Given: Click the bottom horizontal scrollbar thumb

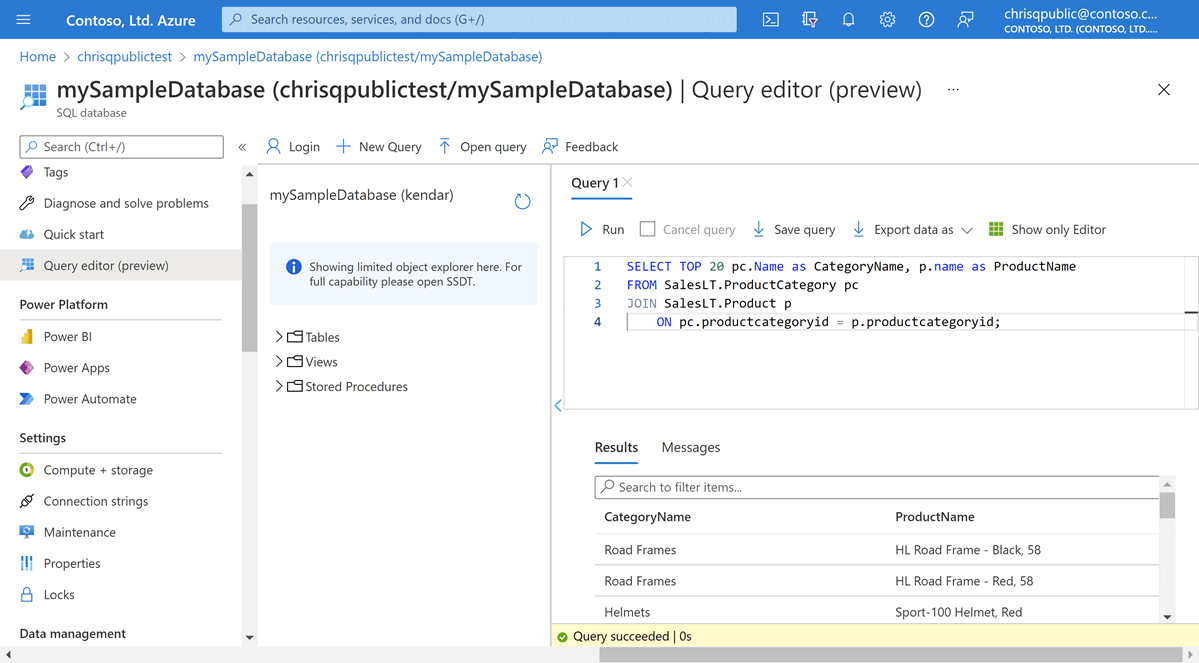Looking at the screenshot, I should coord(890,655).
